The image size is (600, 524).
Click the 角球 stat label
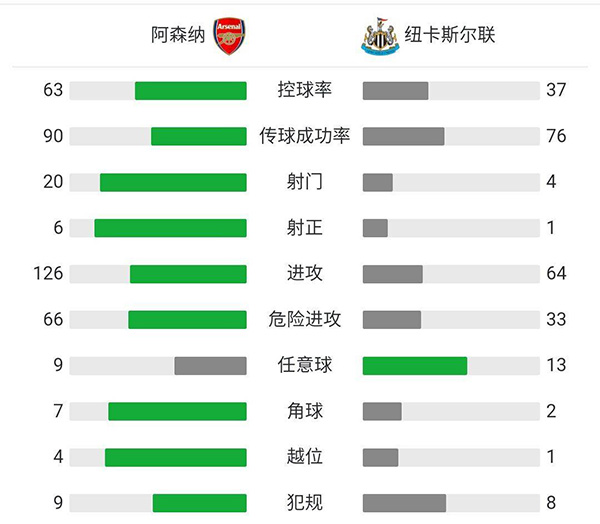304,411
